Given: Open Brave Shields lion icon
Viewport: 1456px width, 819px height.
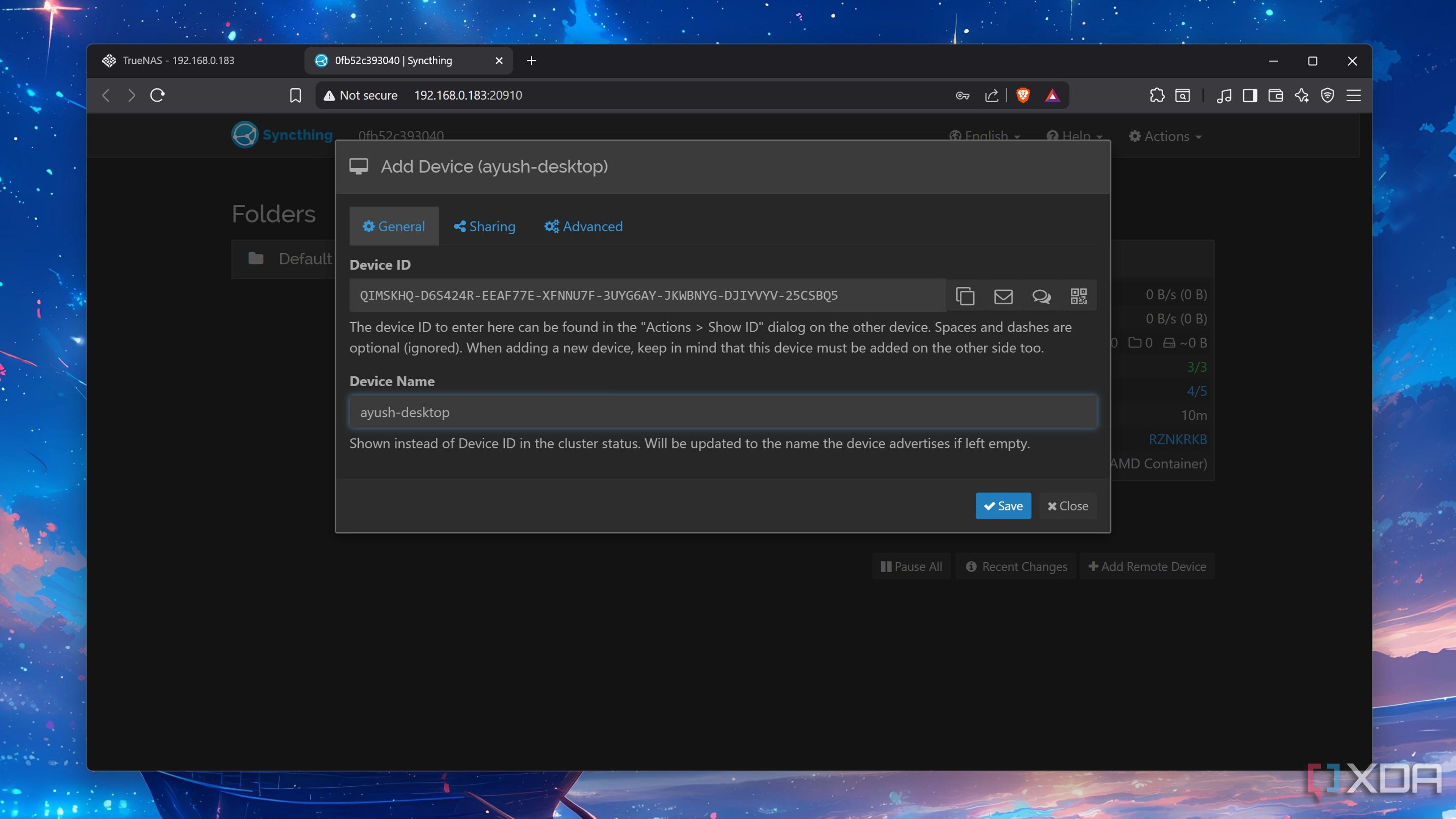Looking at the screenshot, I should [x=1023, y=95].
